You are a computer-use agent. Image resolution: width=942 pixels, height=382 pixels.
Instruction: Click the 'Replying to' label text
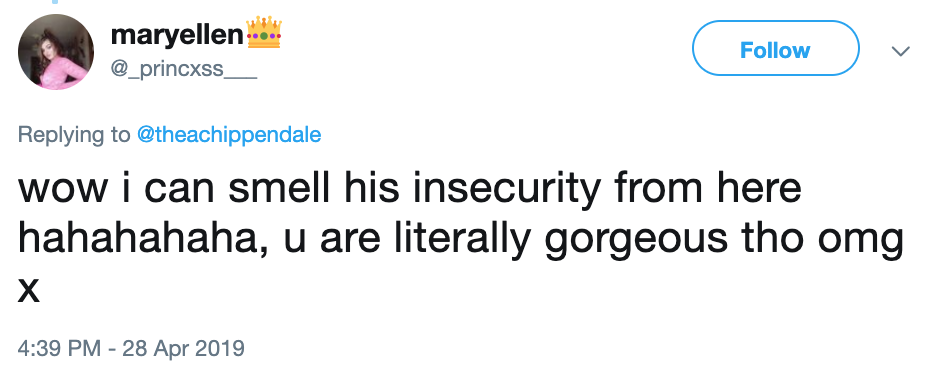coord(74,135)
